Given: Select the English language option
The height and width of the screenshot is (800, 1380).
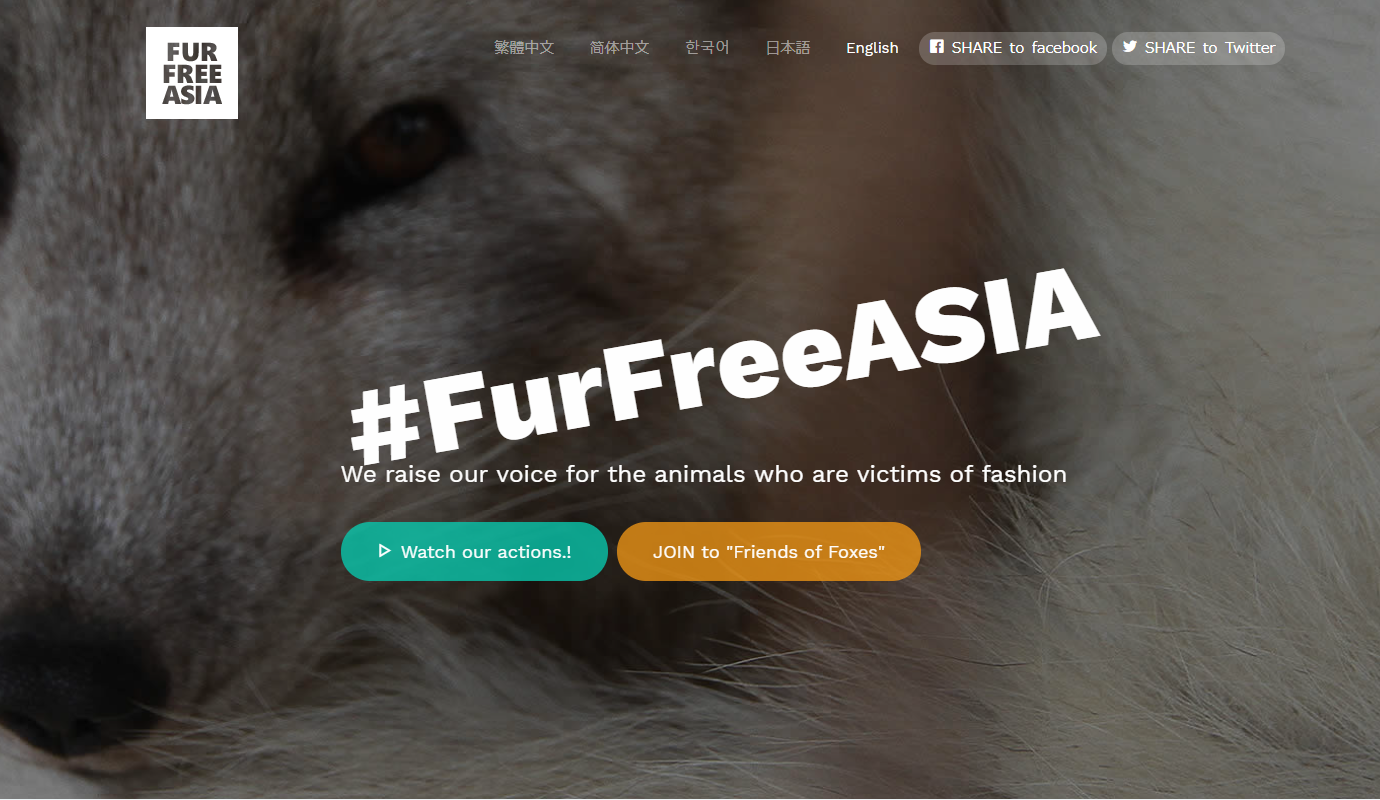Looking at the screenshot, I should pos(872,48).
